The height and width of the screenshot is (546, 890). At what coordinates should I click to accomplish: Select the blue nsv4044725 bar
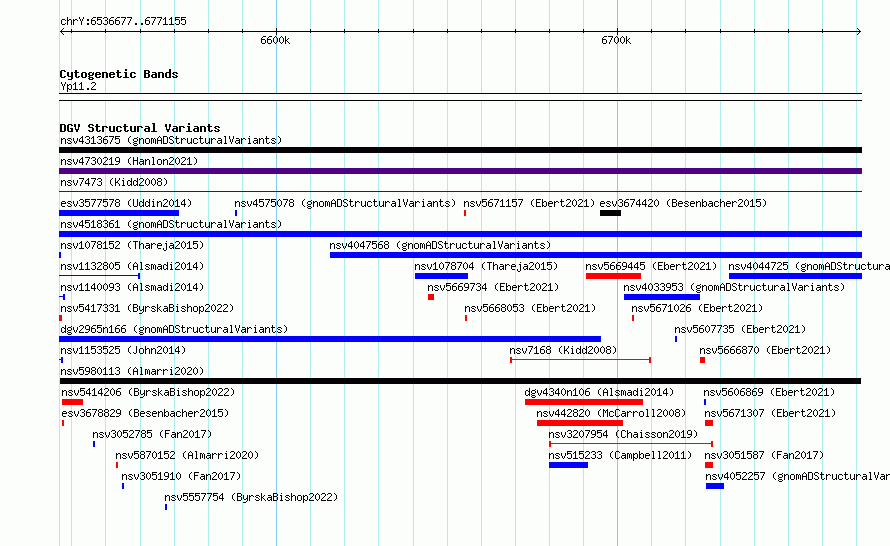coord(795,276)
